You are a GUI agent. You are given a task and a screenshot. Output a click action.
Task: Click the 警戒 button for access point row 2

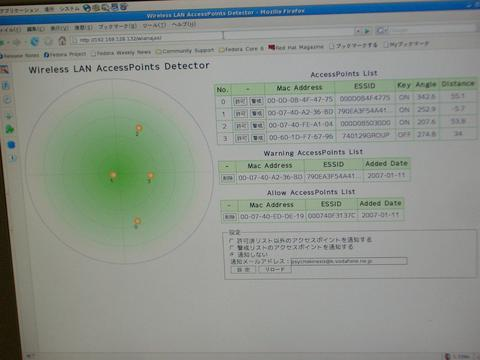[257, 126]
